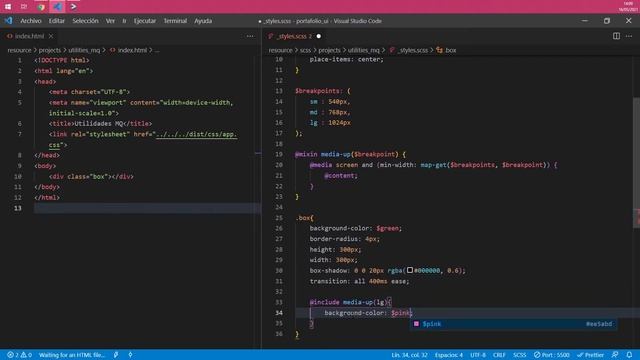640x360 pixels.
Task: Click the 'Lín. 34, col. 32' cursor position
Action: click(409, 355)
